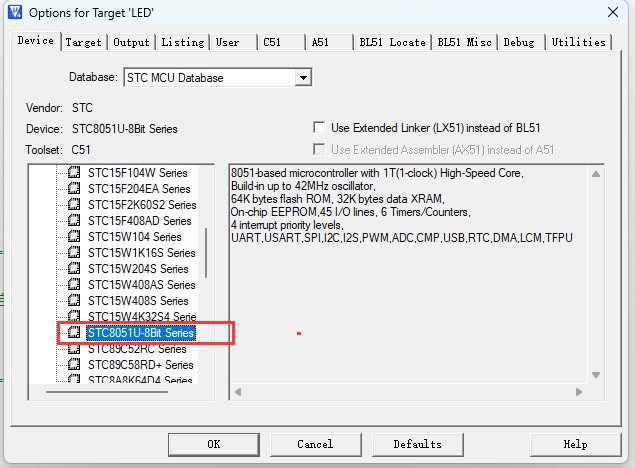The height and width of the screenshot is (468, 635).
Task: Select STC15W104 Series device
Action: click(x=134, y=236)
